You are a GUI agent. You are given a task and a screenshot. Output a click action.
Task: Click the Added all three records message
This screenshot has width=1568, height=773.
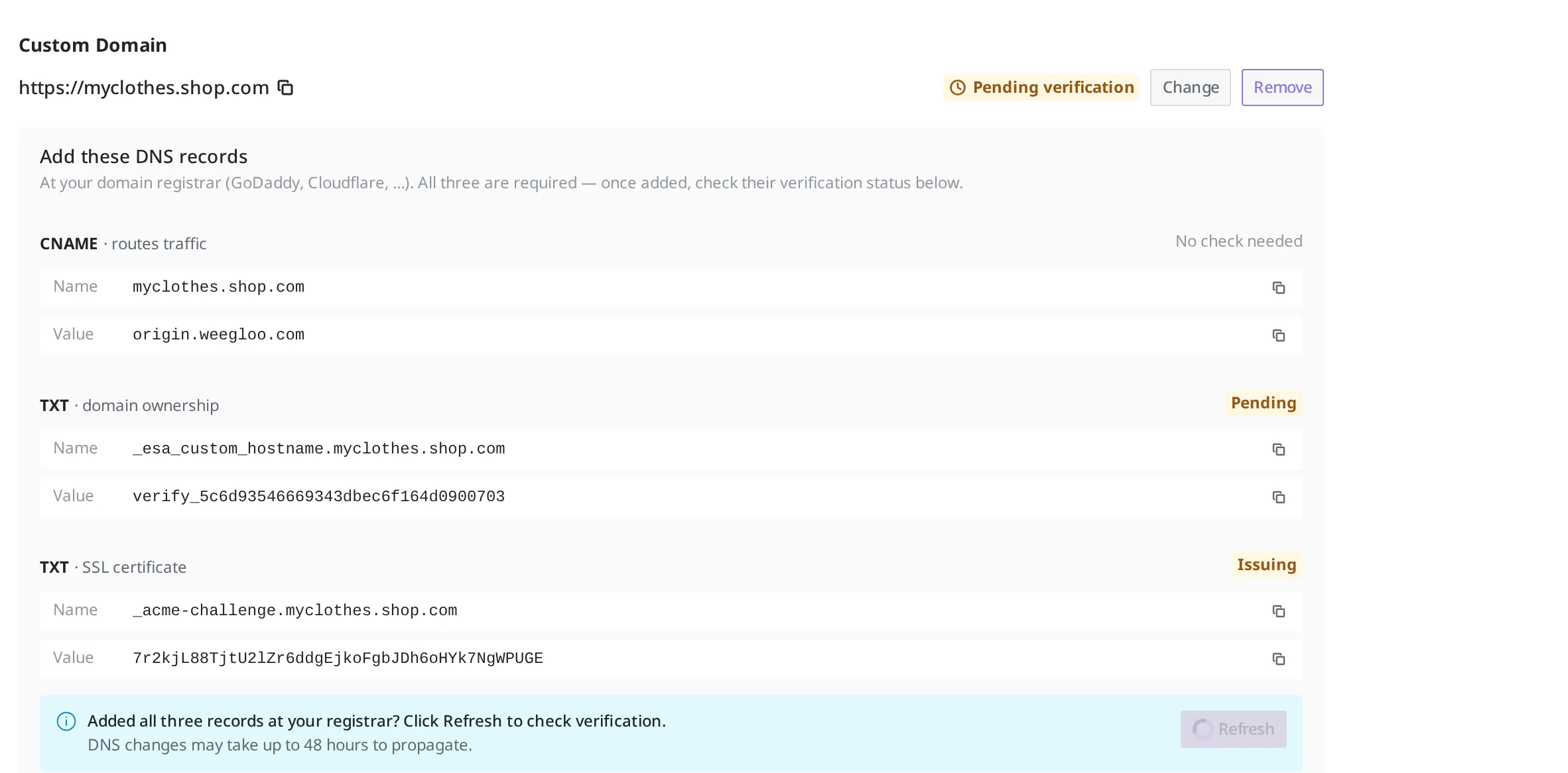click(x=377, y=721)
